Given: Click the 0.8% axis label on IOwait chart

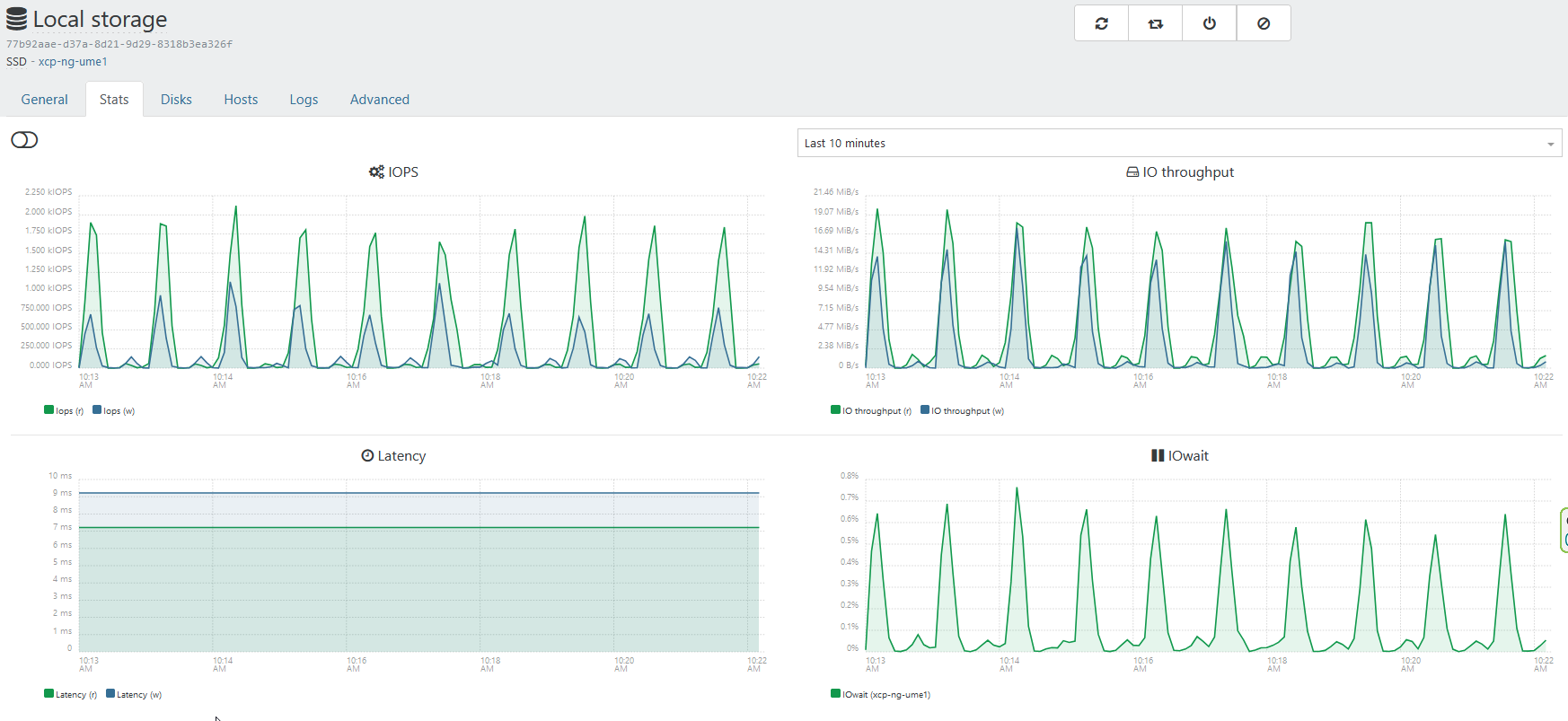Looking at the screenshot, I should (850, 476).
